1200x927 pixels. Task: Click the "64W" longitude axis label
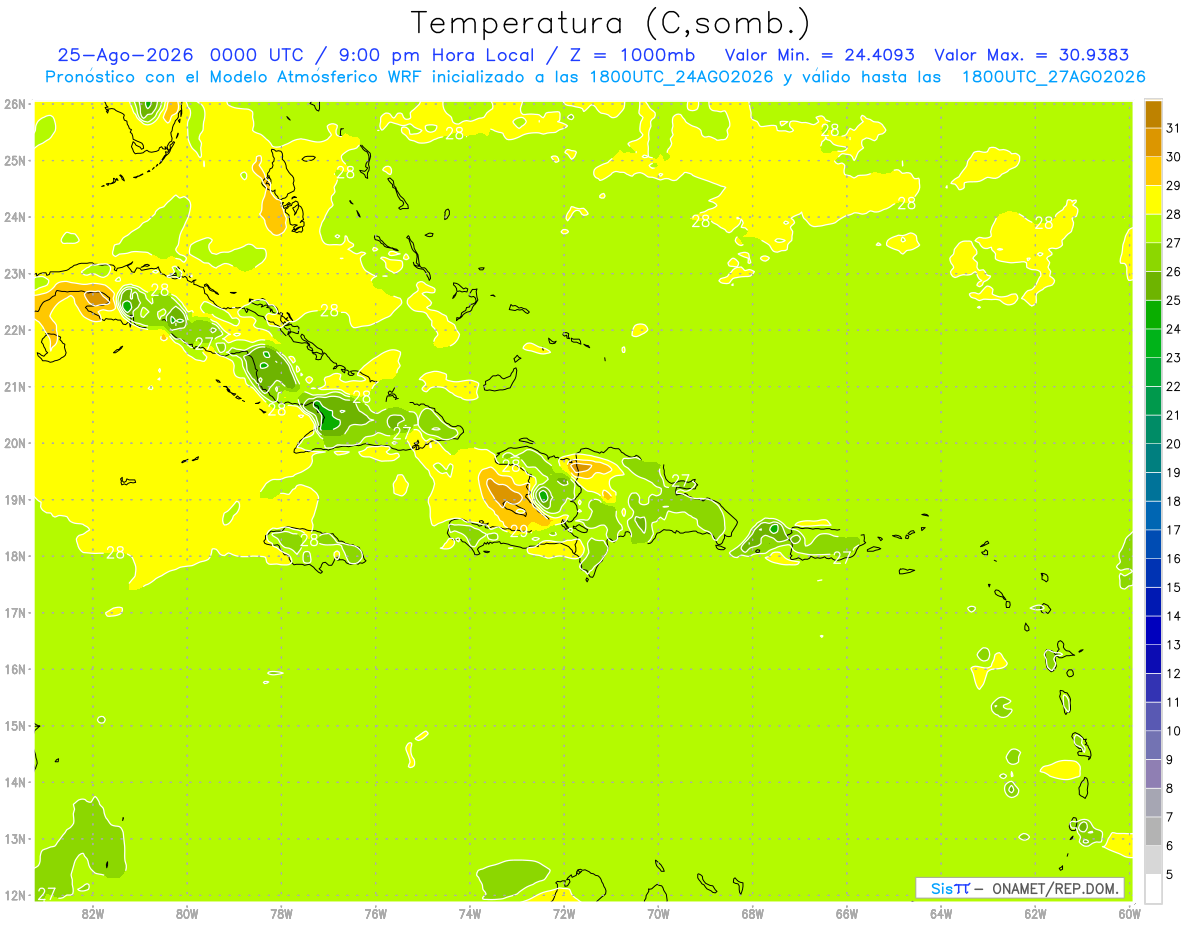[x=941, y=913]
